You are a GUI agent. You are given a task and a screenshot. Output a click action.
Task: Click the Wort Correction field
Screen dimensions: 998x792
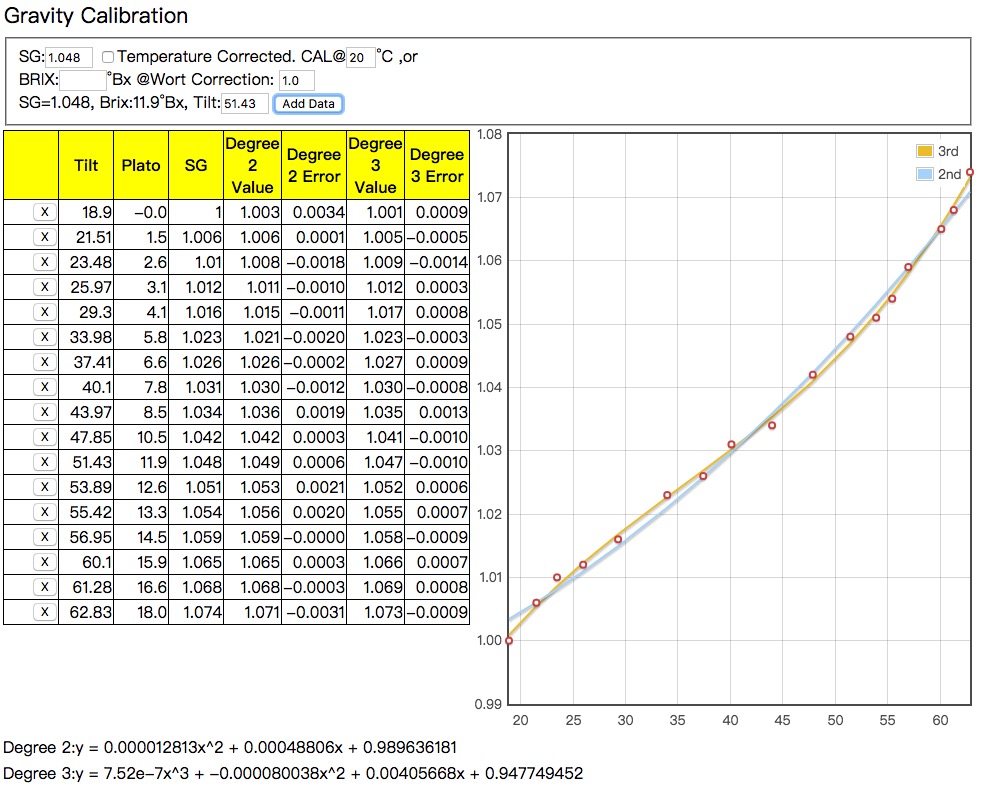click(x=297, y=80)
